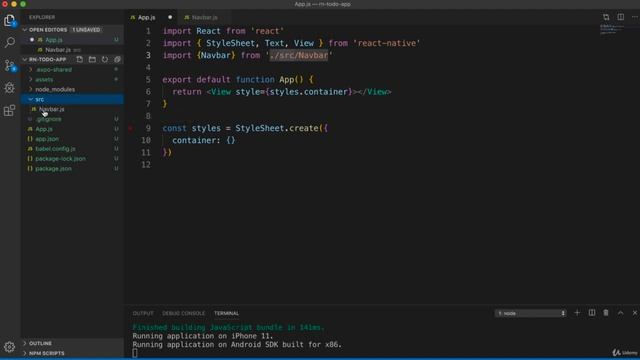
Task: Open the babel.config.js file
Action: [55, 149]
